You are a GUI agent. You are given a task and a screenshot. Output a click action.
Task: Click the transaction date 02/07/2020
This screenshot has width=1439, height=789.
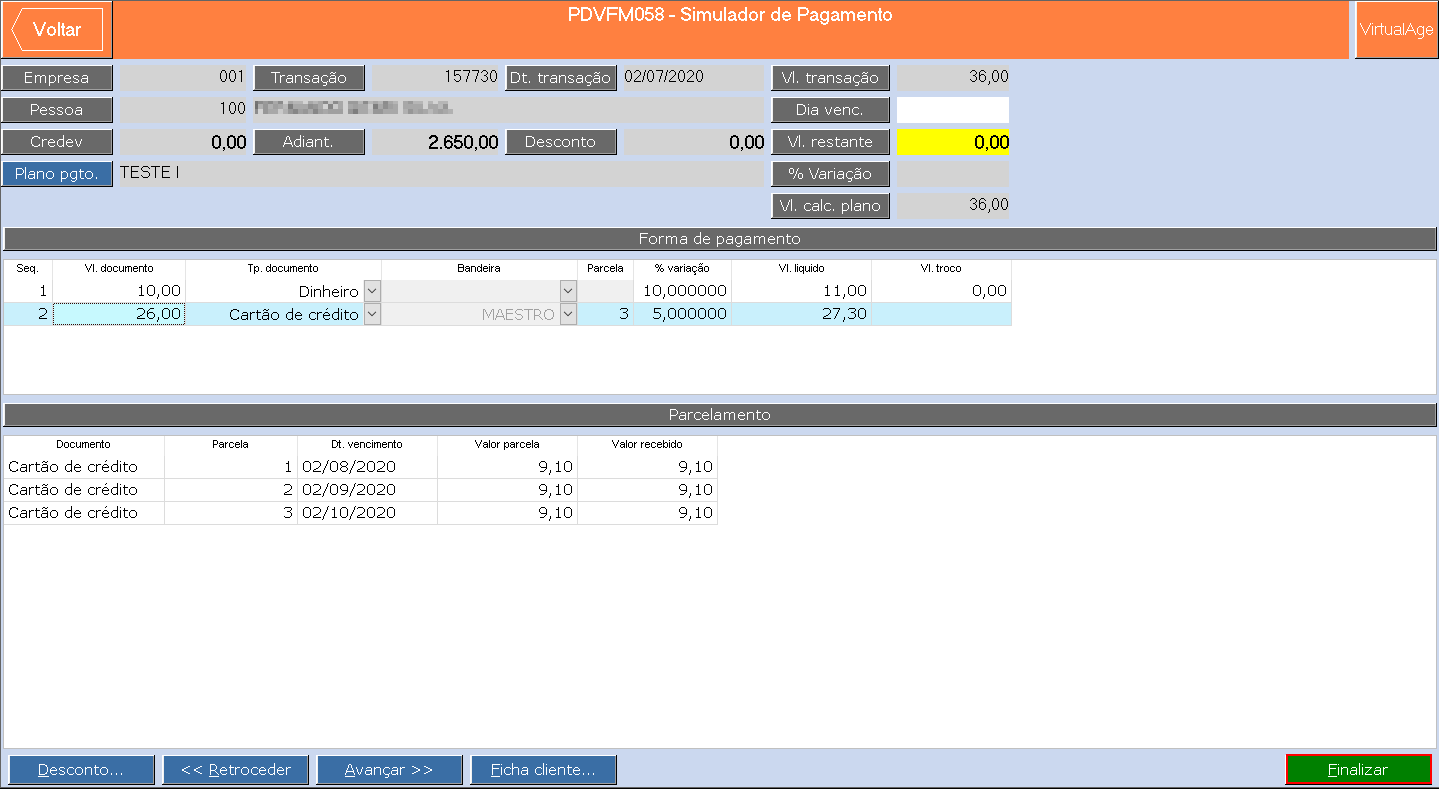pyautogui.click(x=692, y=78)
